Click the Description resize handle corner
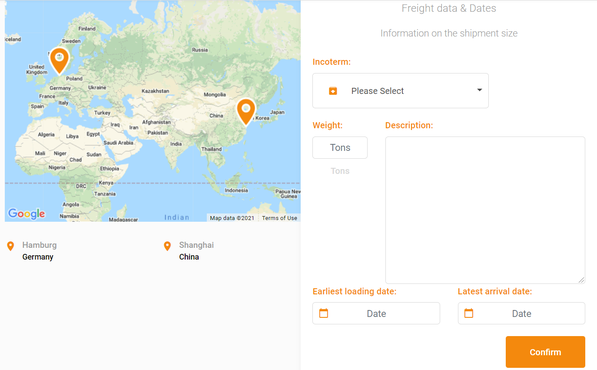This screenshot has height=370, width=597. [x=581, y=280]
